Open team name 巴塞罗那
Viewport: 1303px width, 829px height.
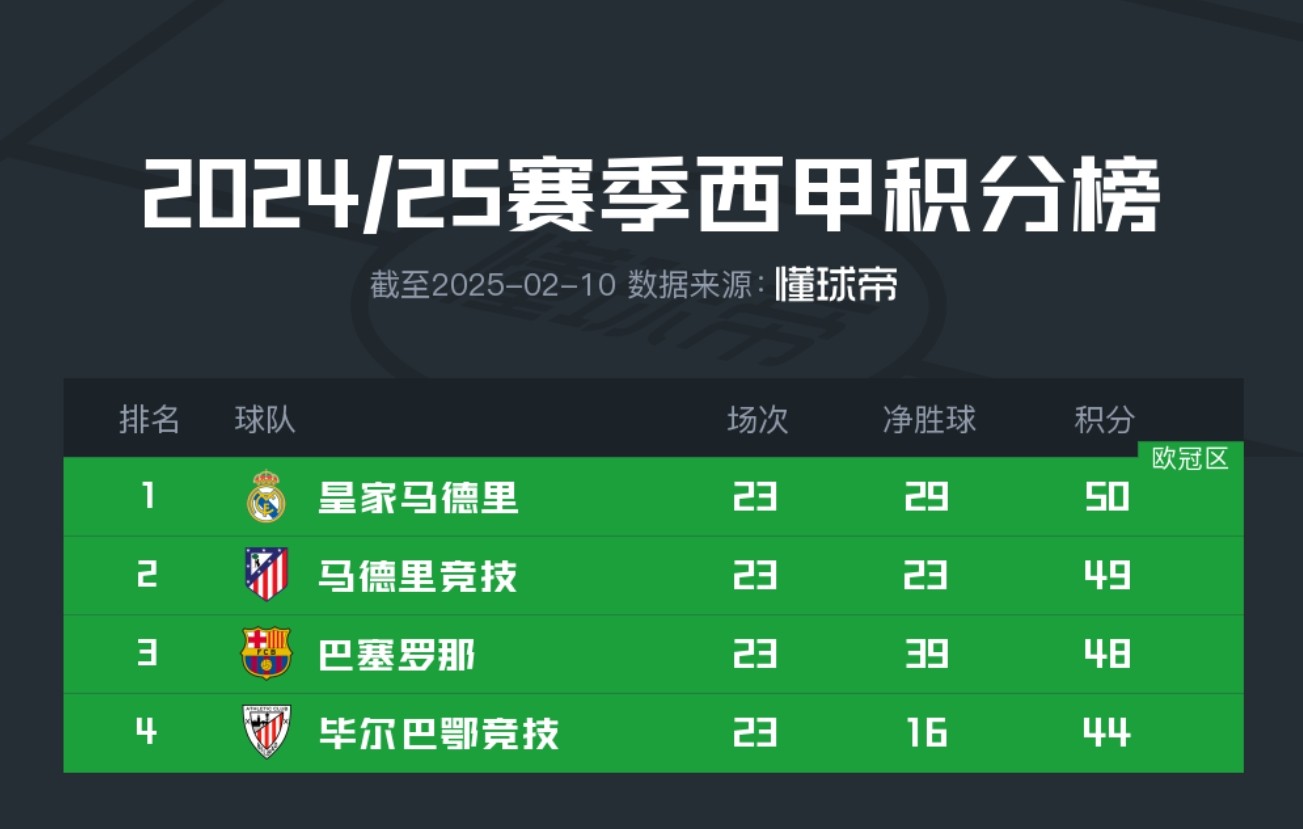(x=397, y=655)
